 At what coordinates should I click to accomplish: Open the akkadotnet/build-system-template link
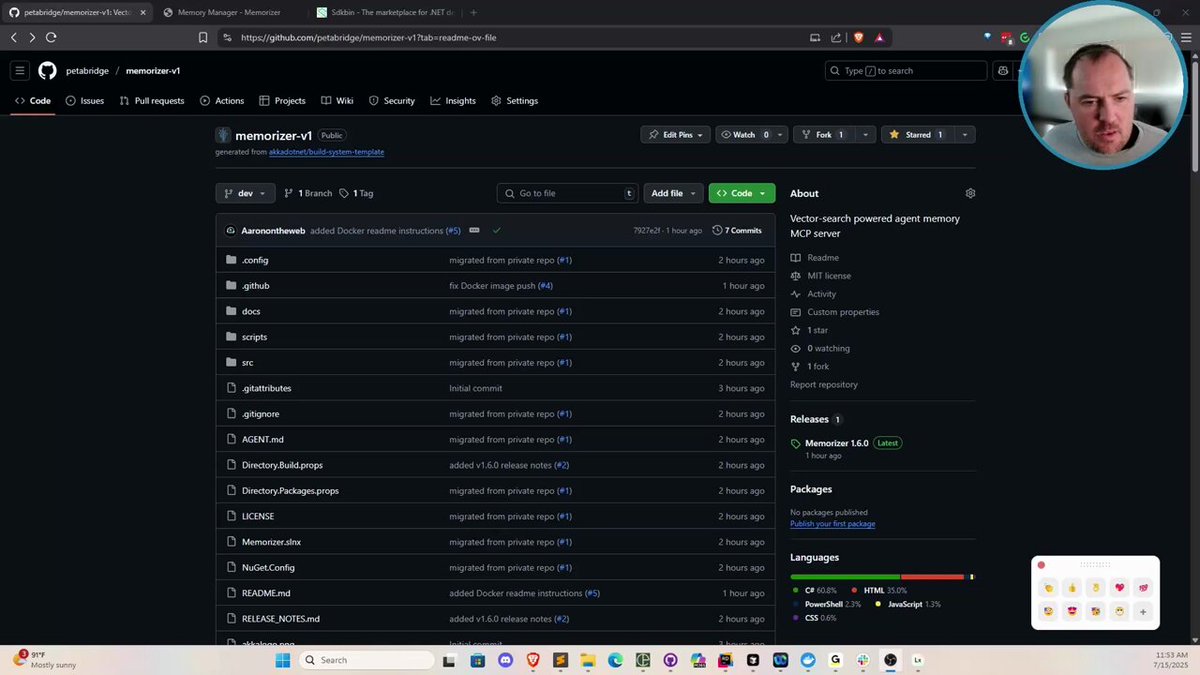[x=327, y=152]
